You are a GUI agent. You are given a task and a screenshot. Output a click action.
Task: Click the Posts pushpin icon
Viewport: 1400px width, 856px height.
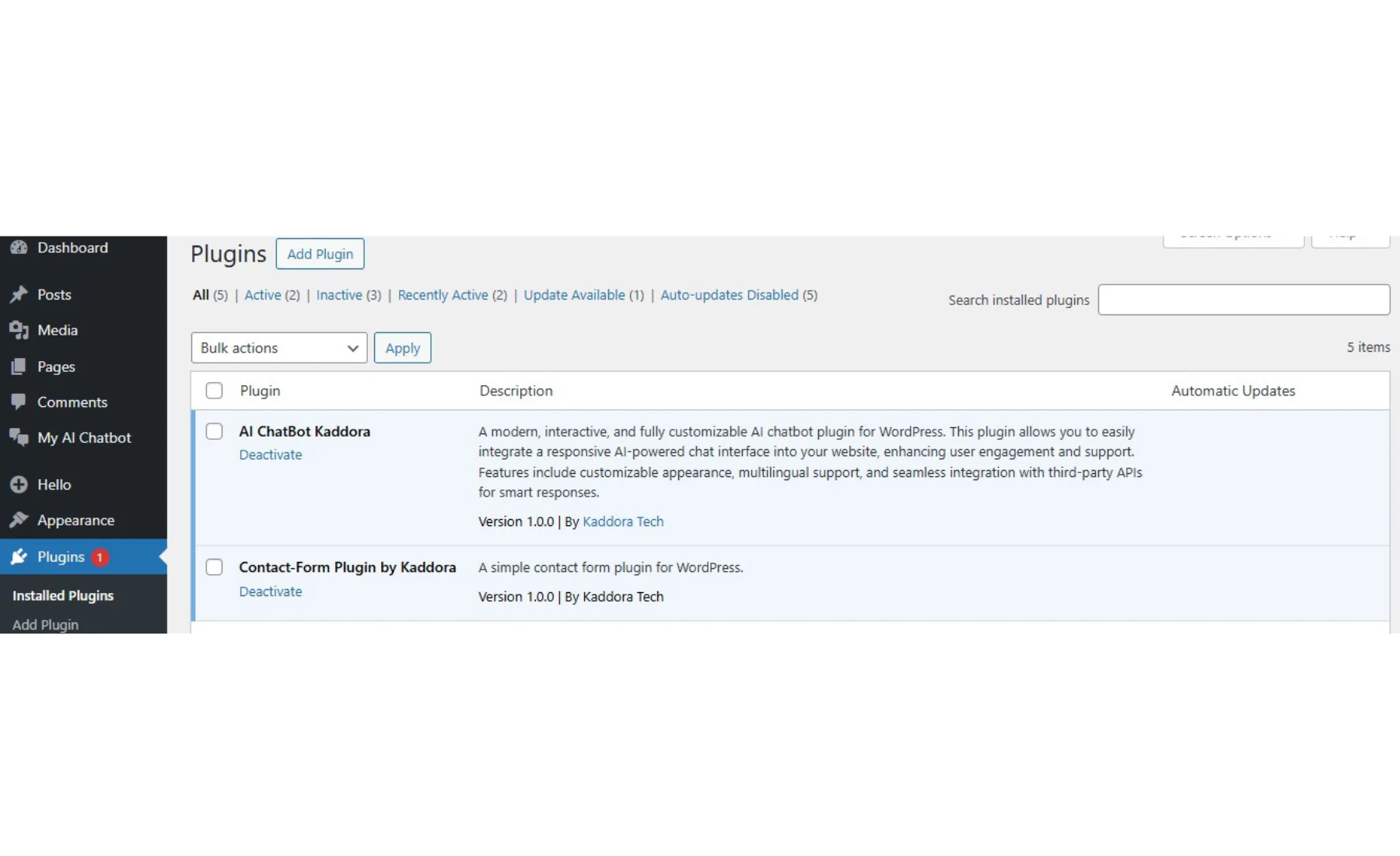[x=19, y=294]
